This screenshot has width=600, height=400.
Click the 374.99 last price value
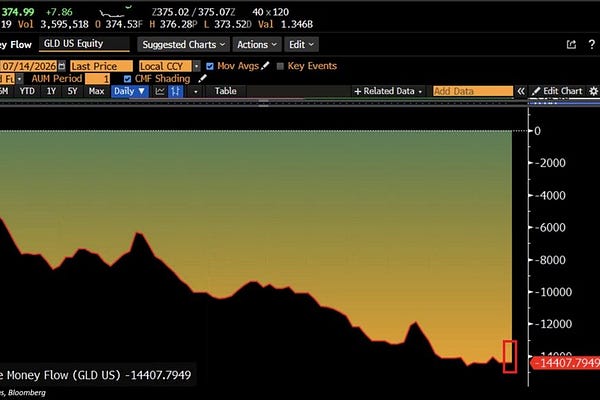click(x=18, y=12)
